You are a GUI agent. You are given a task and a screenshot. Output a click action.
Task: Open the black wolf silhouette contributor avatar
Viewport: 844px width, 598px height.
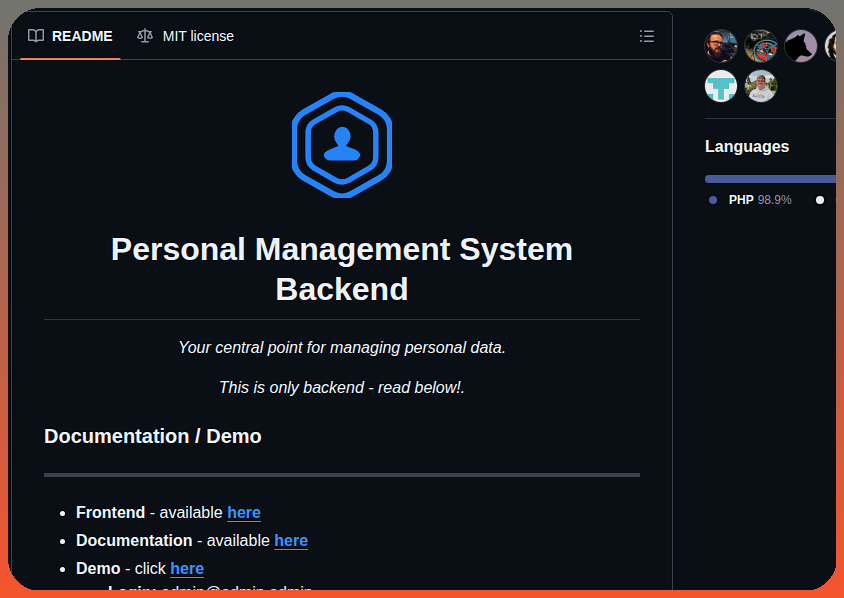[800, 46]
